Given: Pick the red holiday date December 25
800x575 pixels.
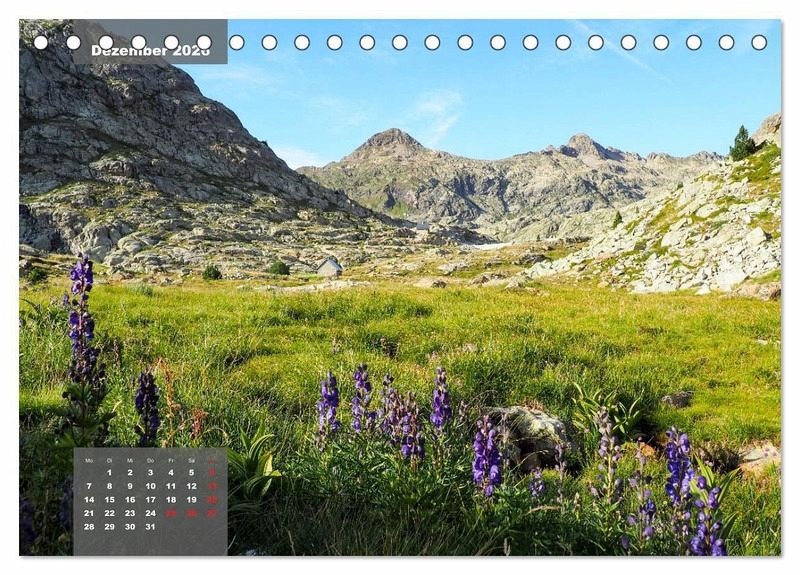Looking at the screenshot, I should click(171, 513).
